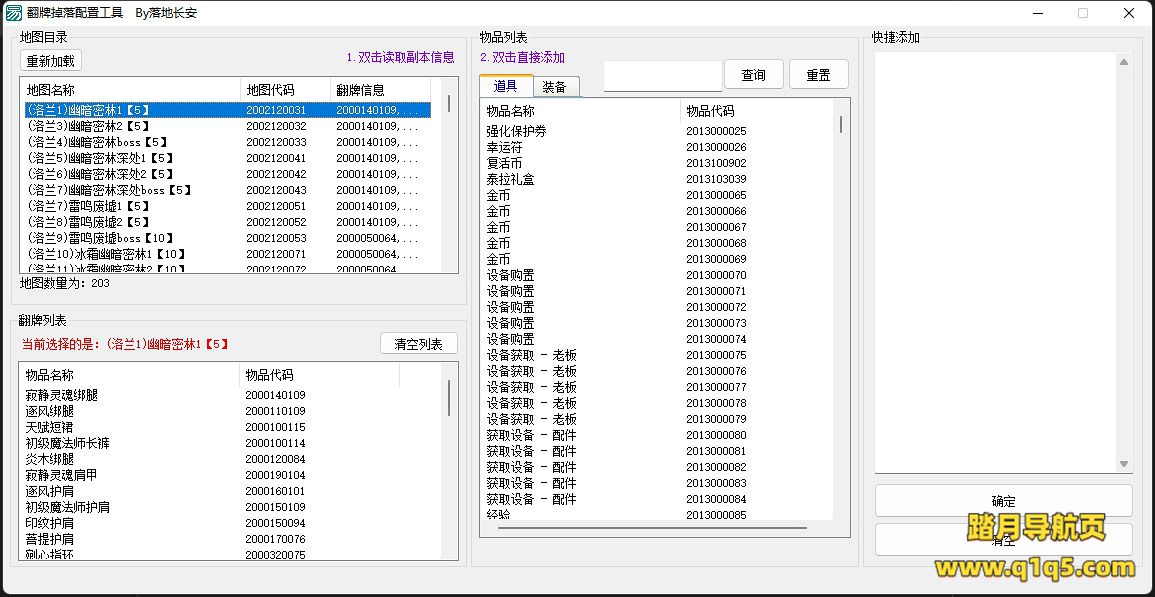This screenshot has height=597, width=1155.
Task: Choose 逐风绑腿 in the flip list
Action: pyautogui.click(x=50, y=411)
